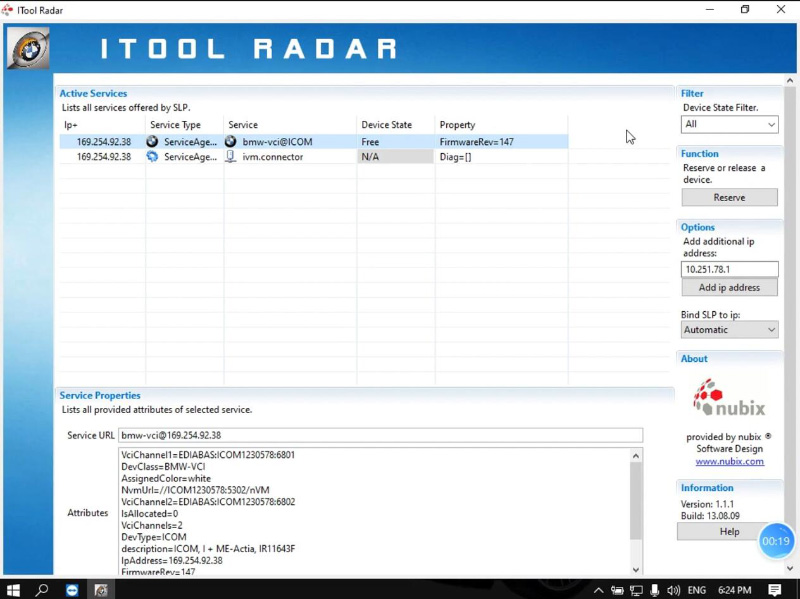The height and width of the screenshot is (599, 800).
Task: Click the network tray icon
Action: 636,591
